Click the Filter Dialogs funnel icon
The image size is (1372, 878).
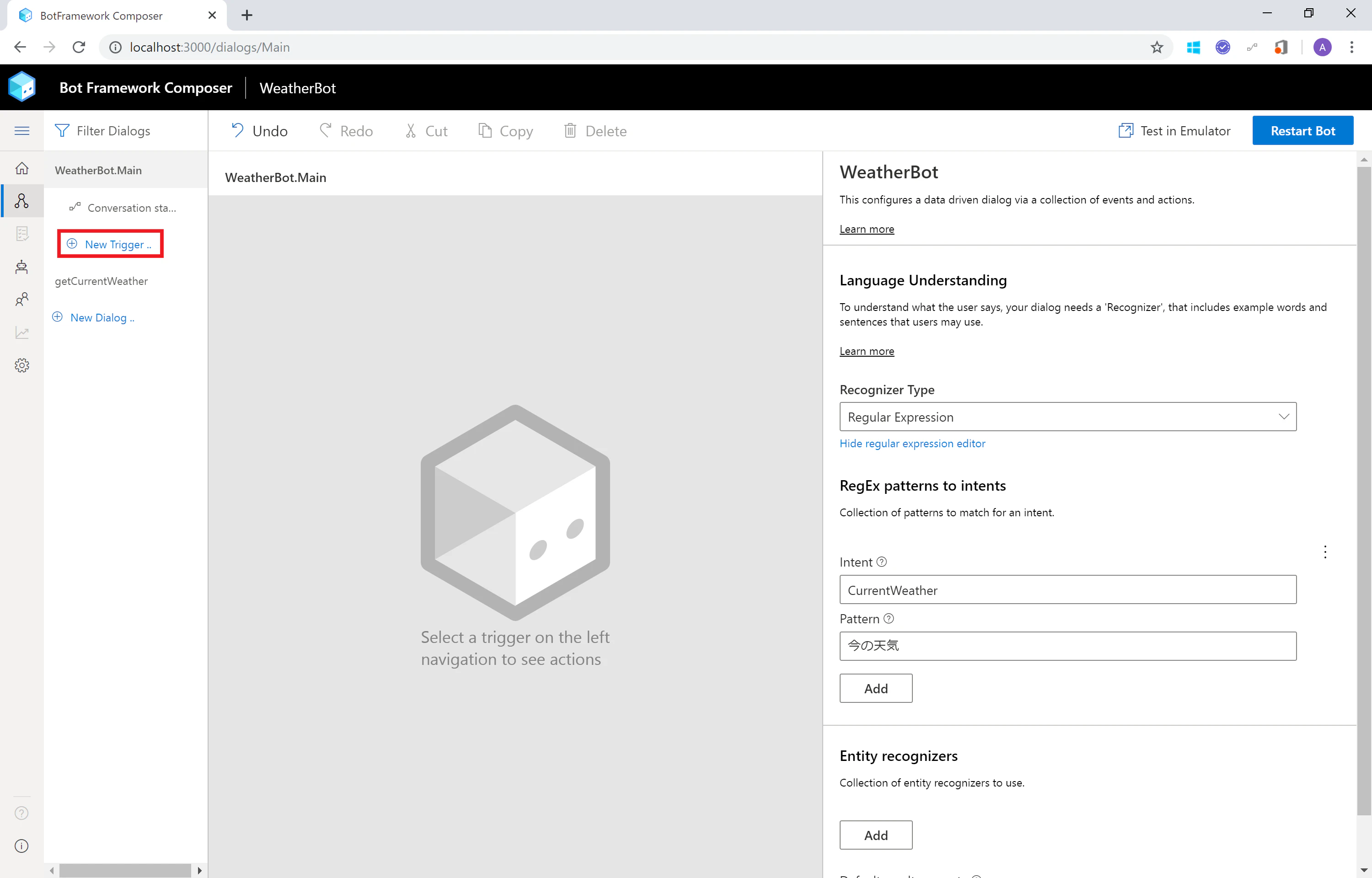pyautogui.click(x=62, y=131)
